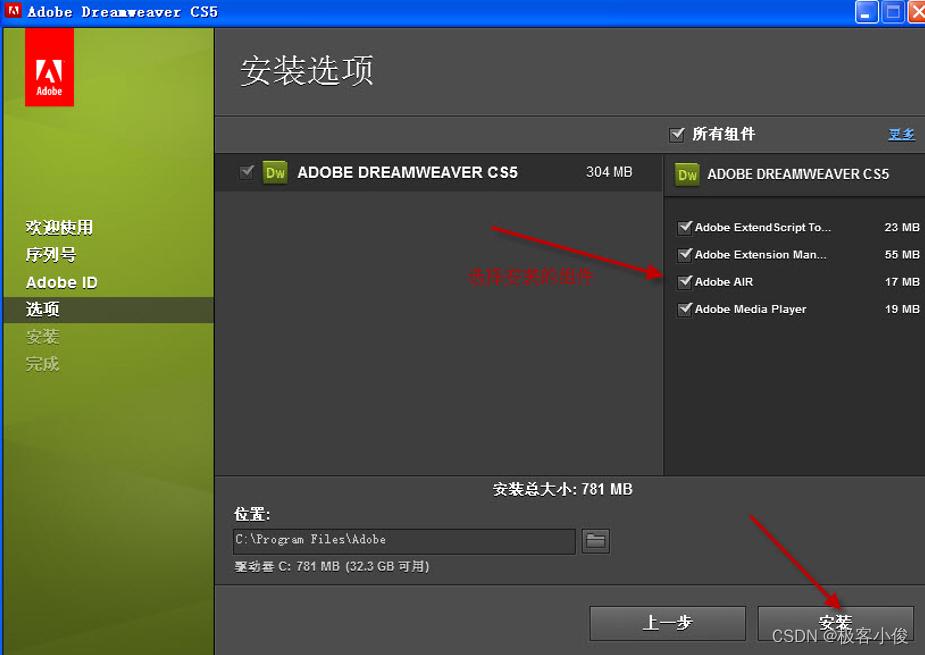This screenshot has height=655, width=925.
Task: Go to Adobe ID step in sidebar
Action: (x=61, y=283)
